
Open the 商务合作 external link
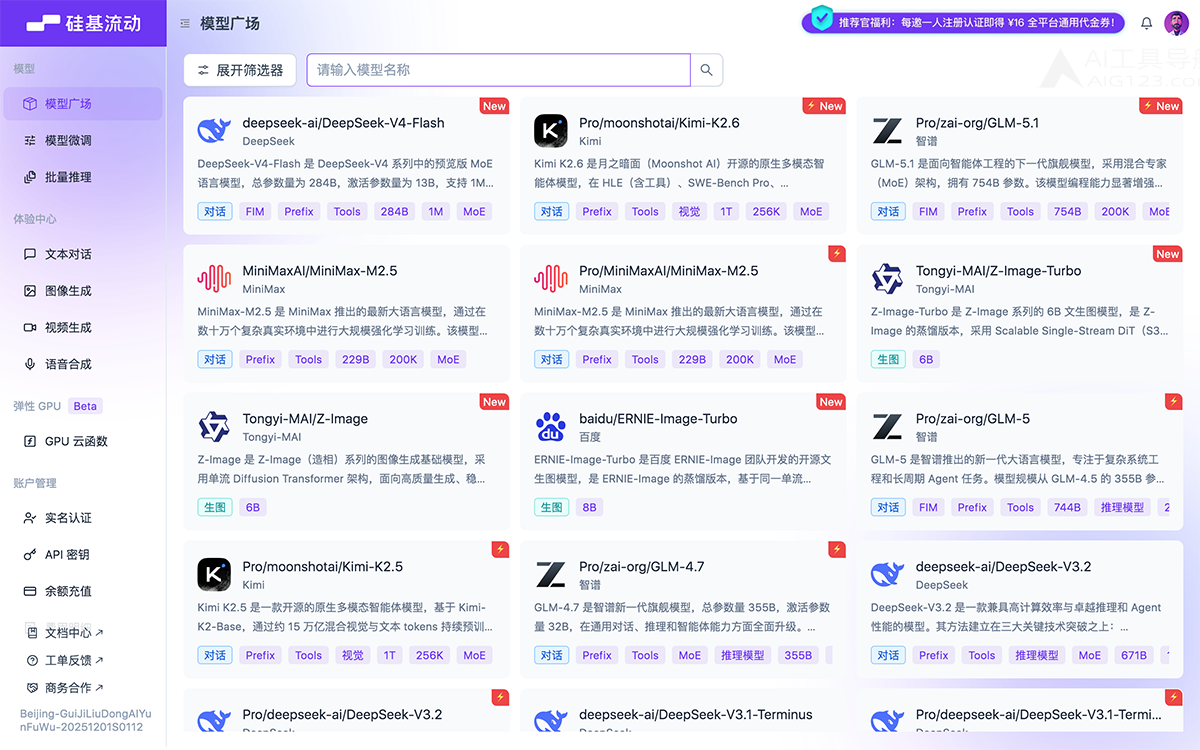pos(66,688)
